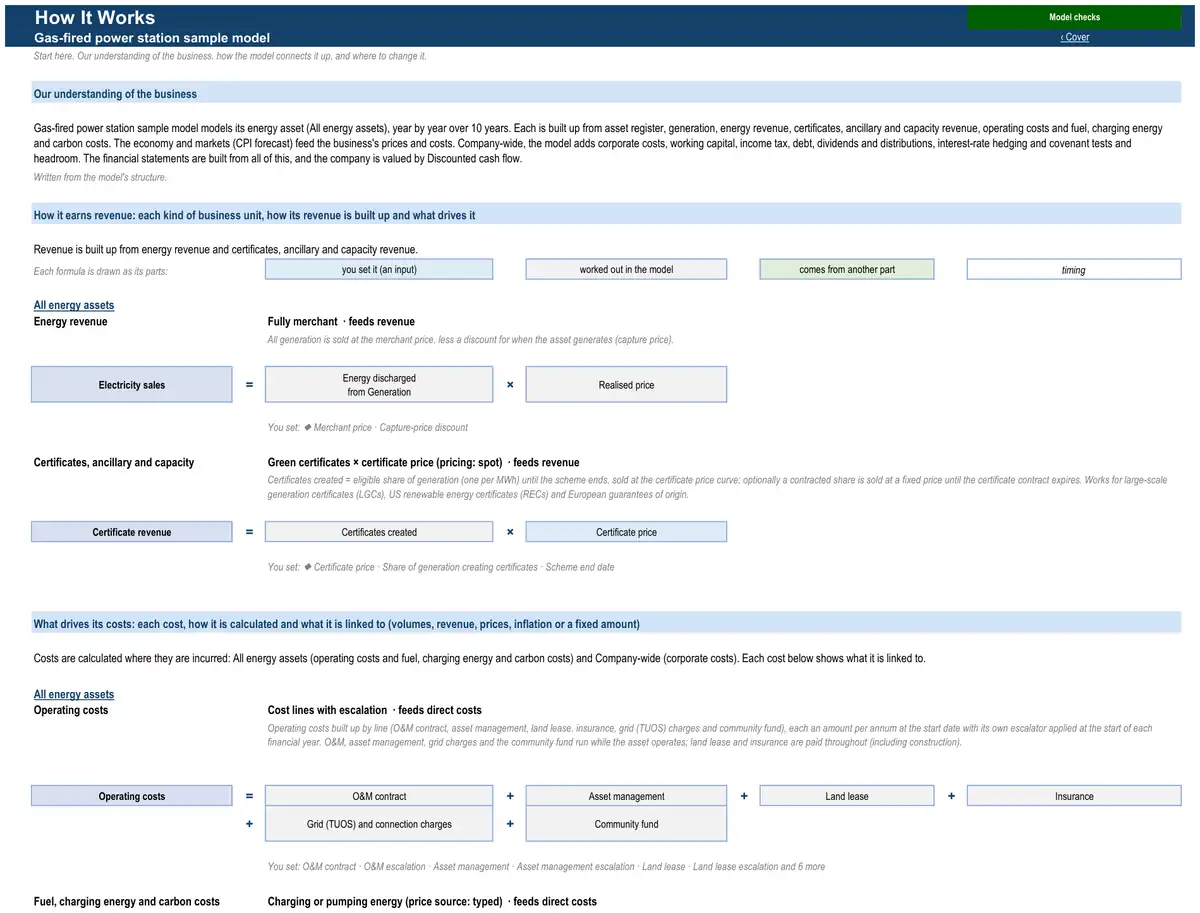
Task: Select the Land lease box
Action: pos(847,796)
